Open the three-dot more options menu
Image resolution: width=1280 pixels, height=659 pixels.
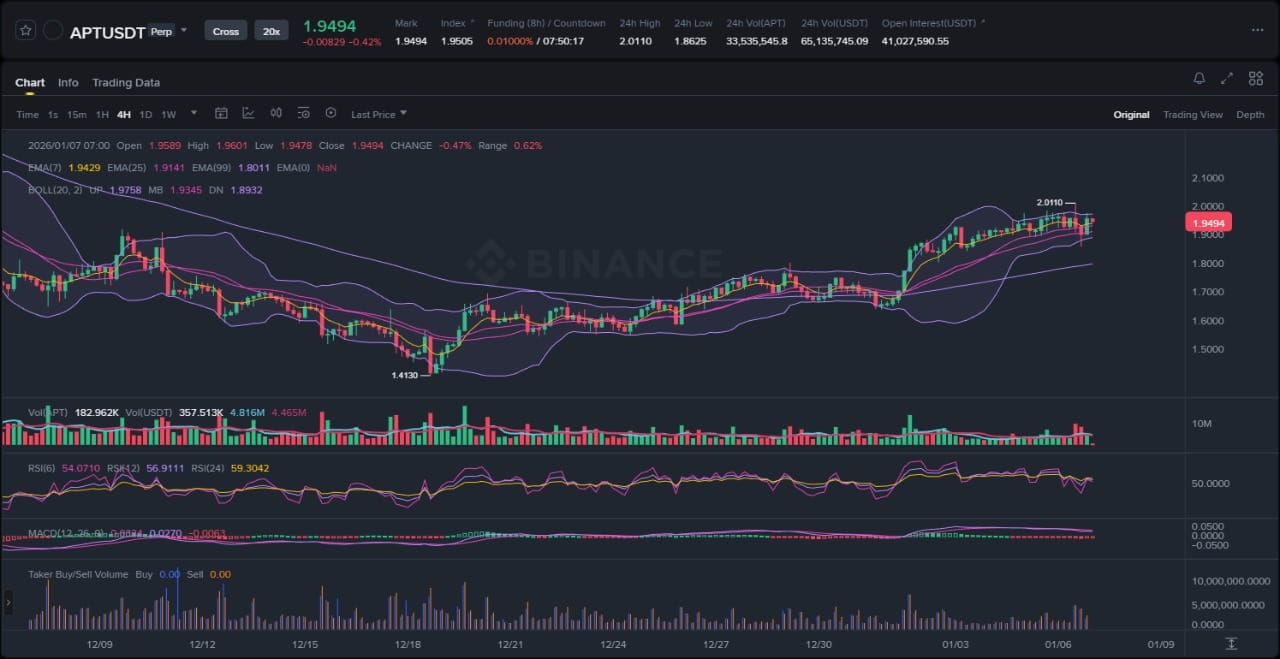click(x=1257, y=30)
